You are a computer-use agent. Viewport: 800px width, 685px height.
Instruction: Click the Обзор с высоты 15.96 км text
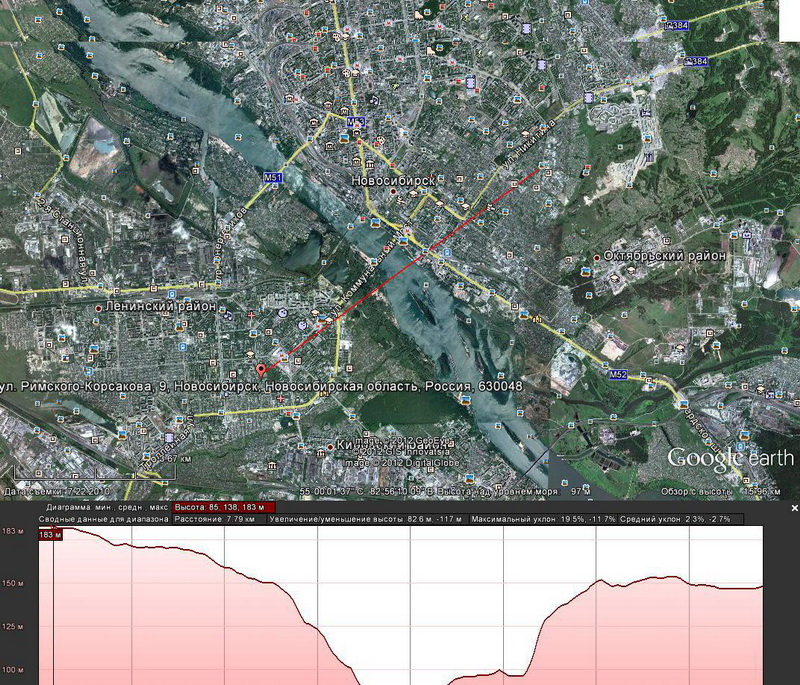[720, 492]
